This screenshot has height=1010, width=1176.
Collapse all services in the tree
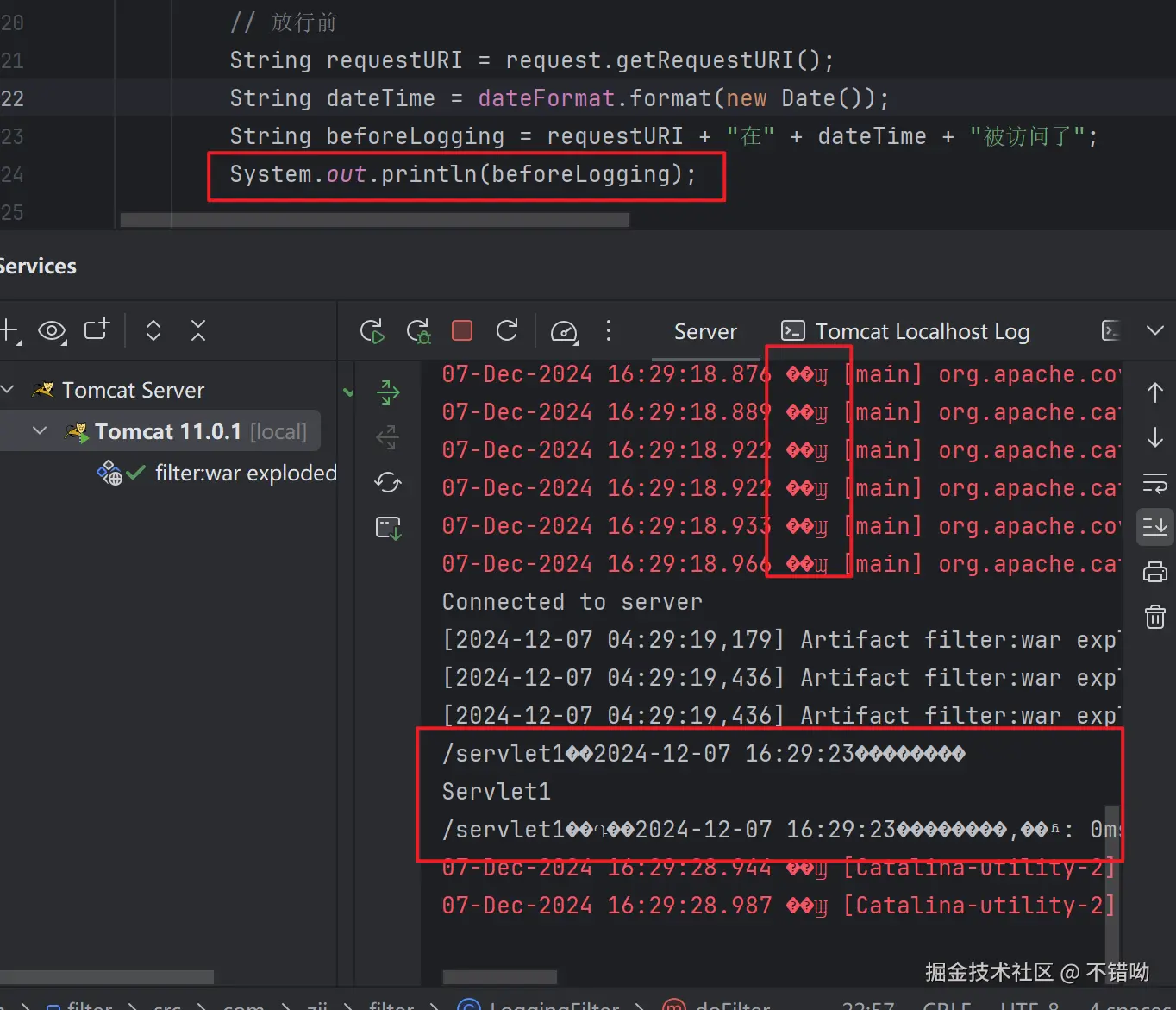click(198, 330)
